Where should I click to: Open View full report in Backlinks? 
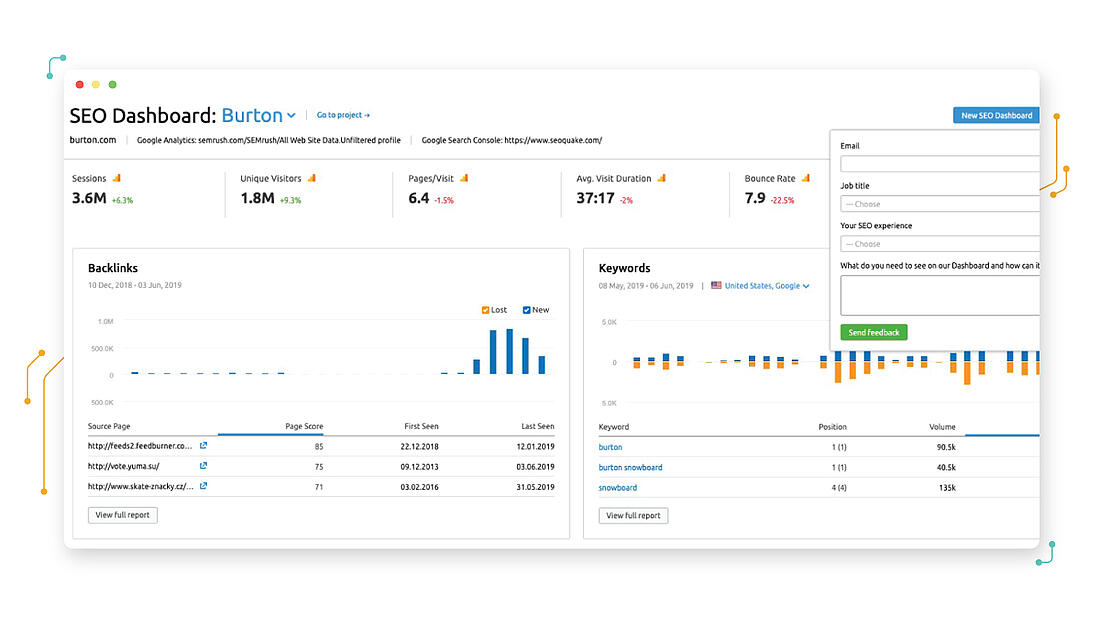pyautogui.click(x=123, y=515)
